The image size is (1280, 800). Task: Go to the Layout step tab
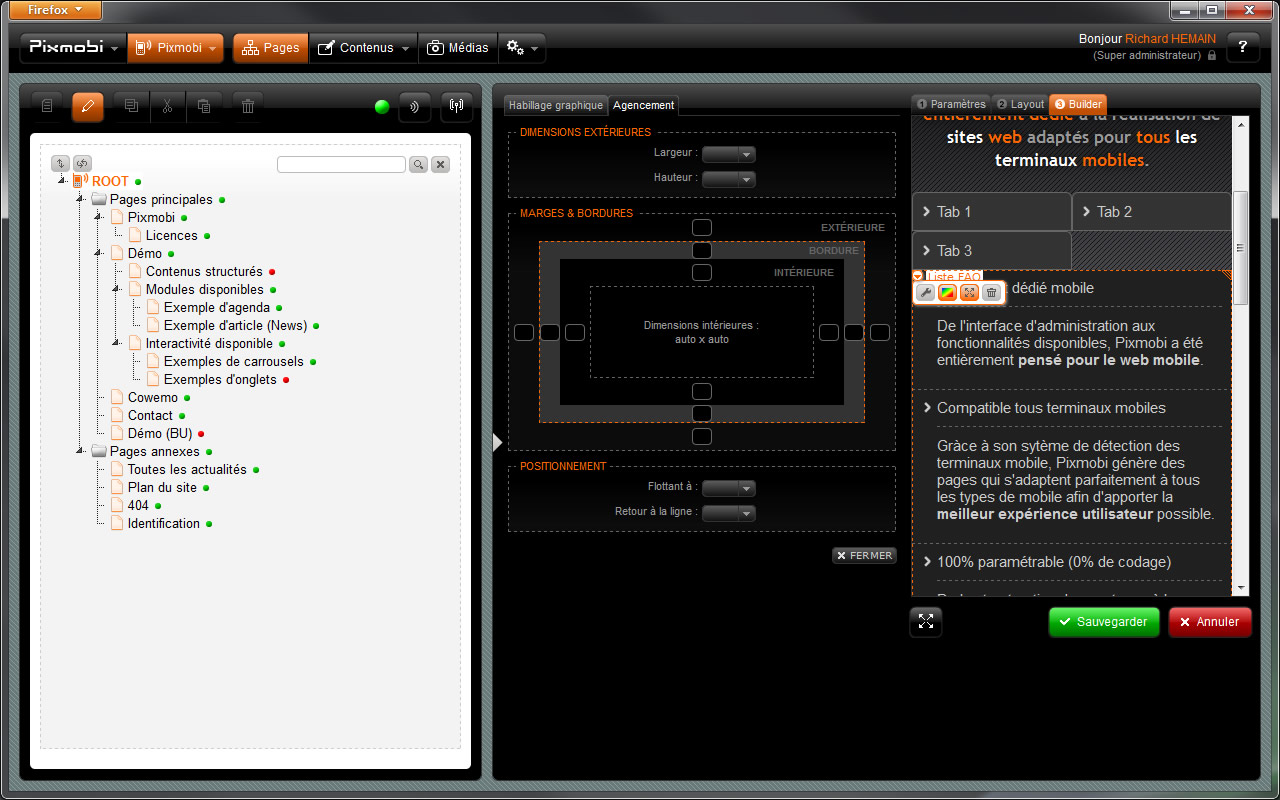coord(1020,104)
